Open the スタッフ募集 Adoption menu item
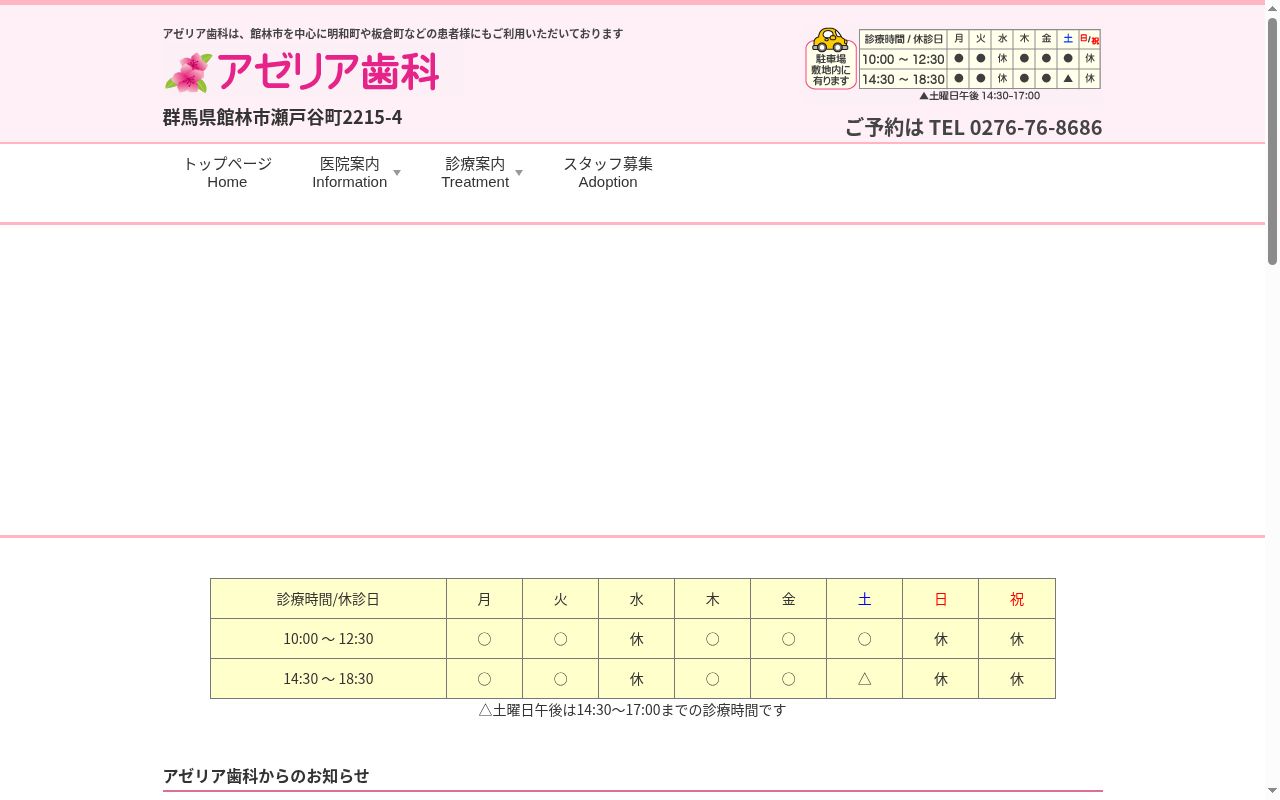Viewport: 1280px width, 800px height. pyautogui.click(x=608, y=172)
